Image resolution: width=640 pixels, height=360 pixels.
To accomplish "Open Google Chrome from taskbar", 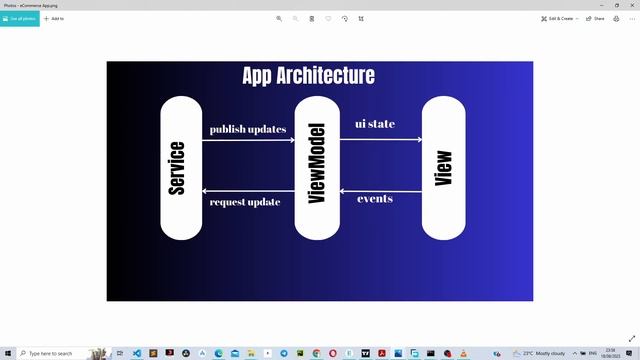I will [316, 353].
